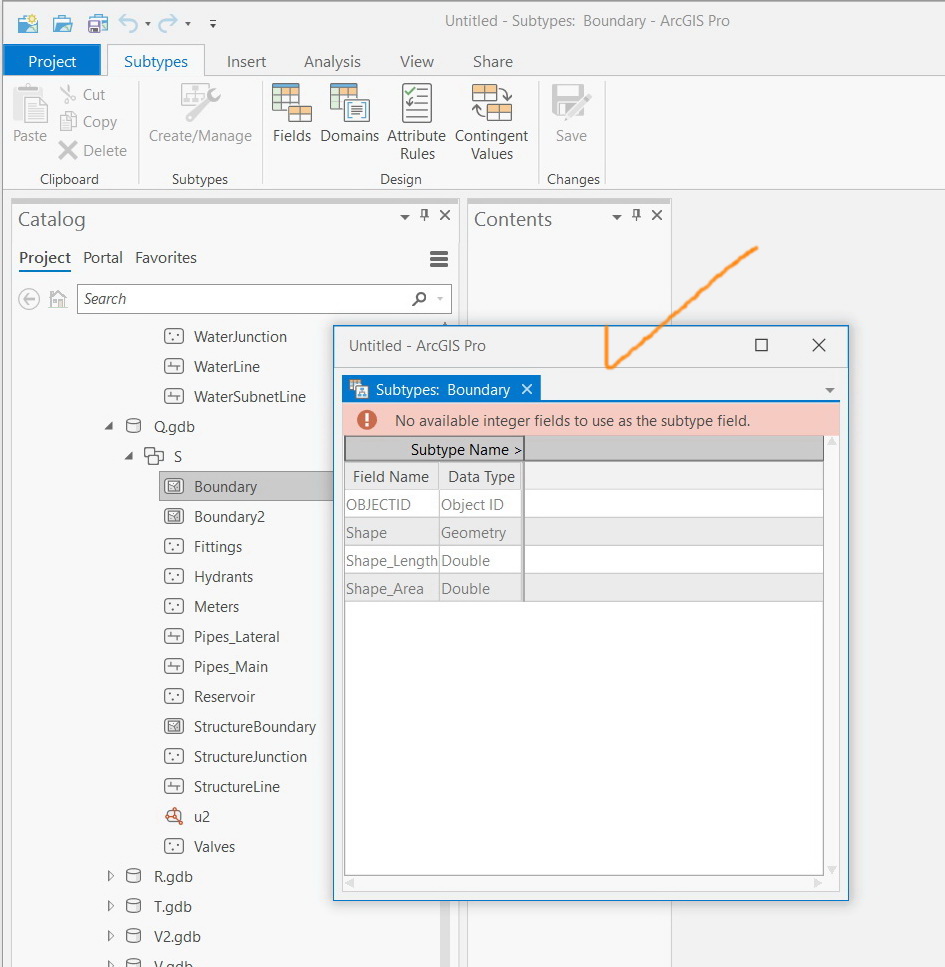Select the Subtypes ribbon tab
Screen dimensions: 945x967
[155, 61]
